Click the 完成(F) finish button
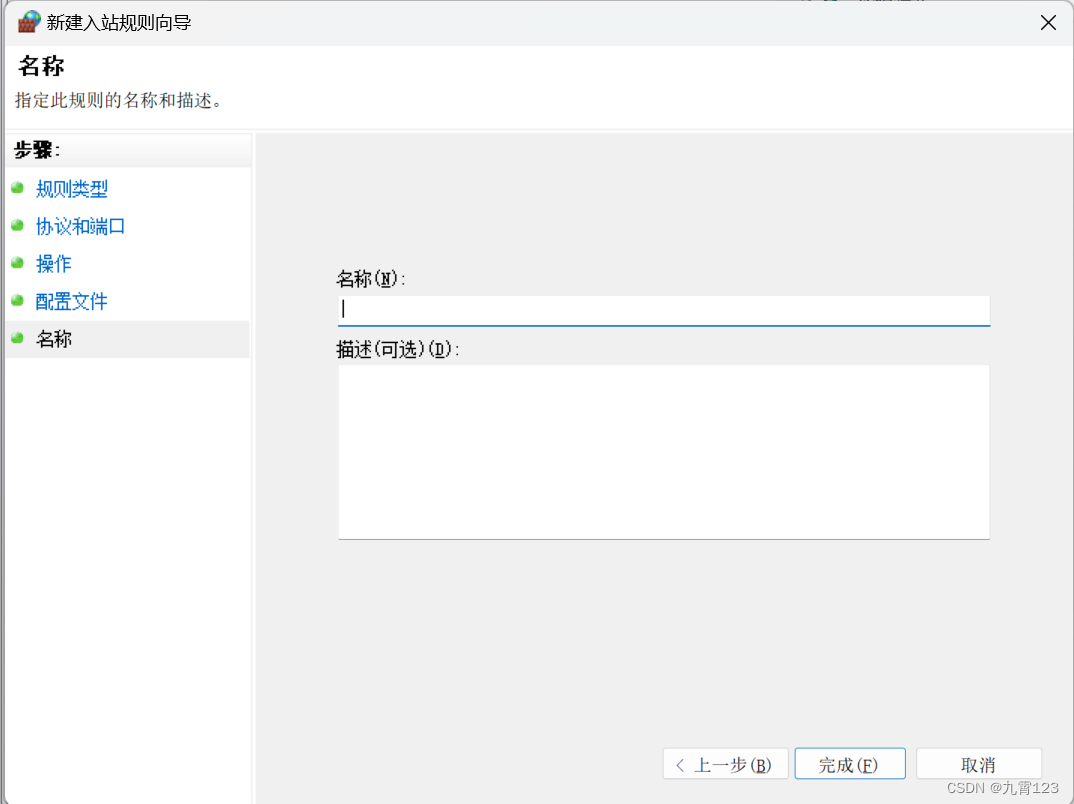The height and width of the screenshot is (804, 1074). (x=850, y=764)
